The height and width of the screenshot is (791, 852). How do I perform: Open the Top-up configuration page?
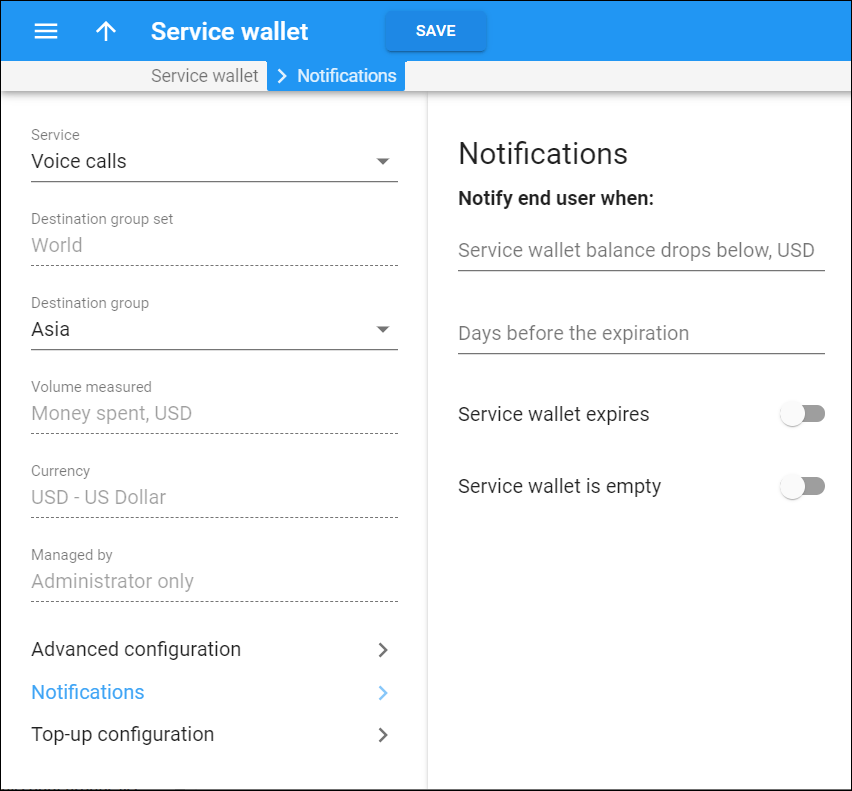(122, 735)
